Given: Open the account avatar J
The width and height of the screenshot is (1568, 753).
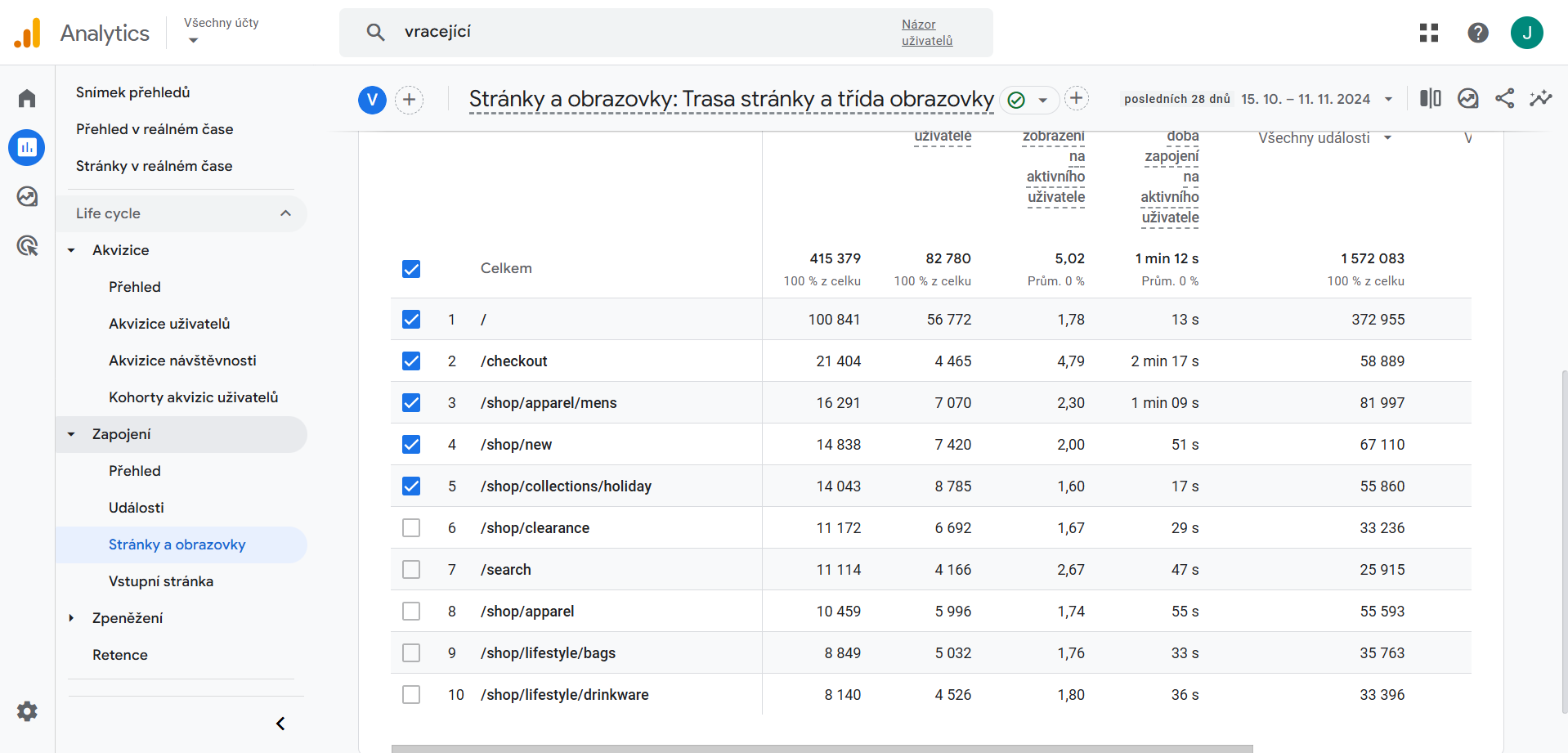Looking at the screenshot, I should tap(1527, 33).
